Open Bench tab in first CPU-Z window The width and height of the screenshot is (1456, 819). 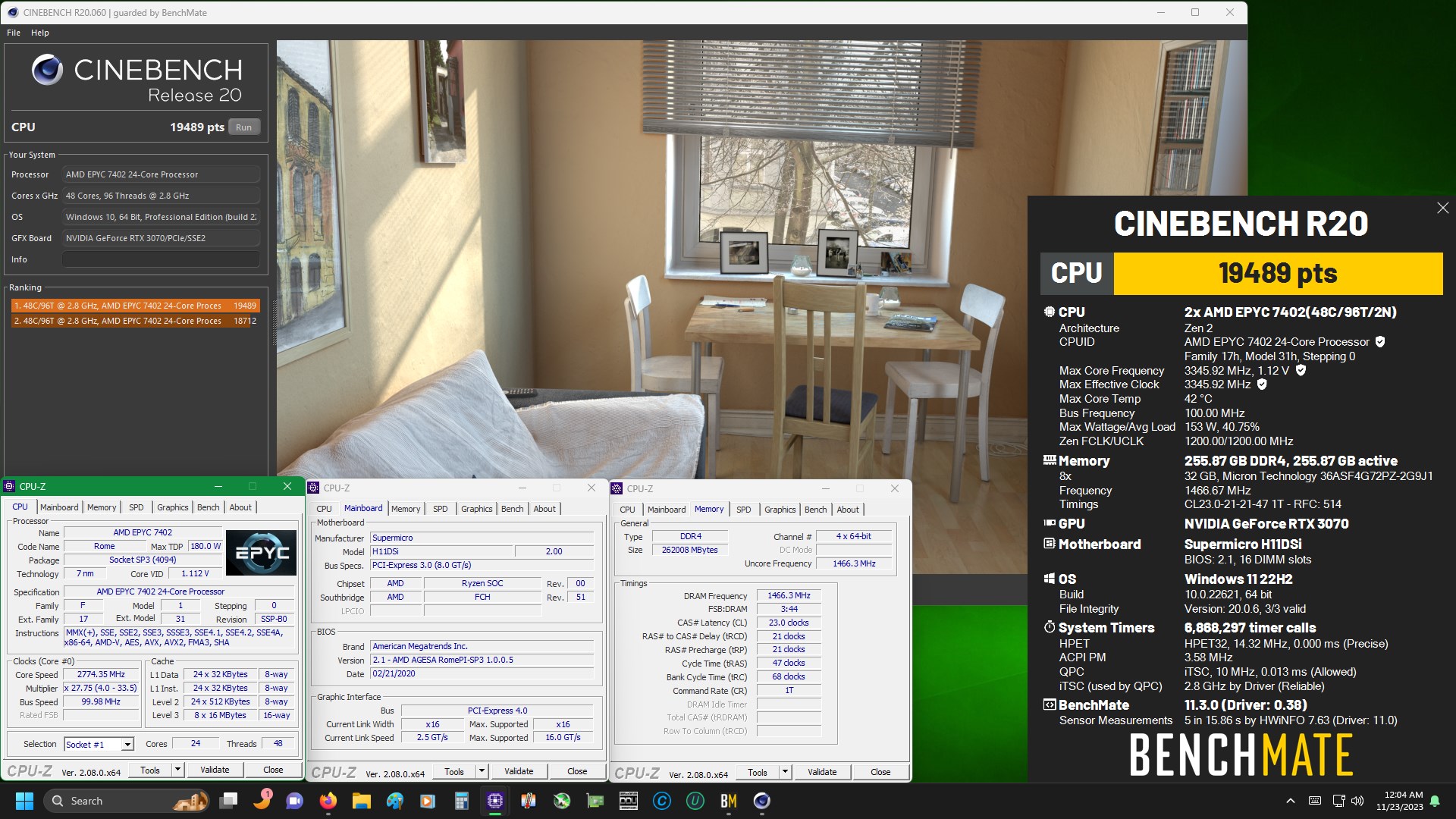pos(209,507)
